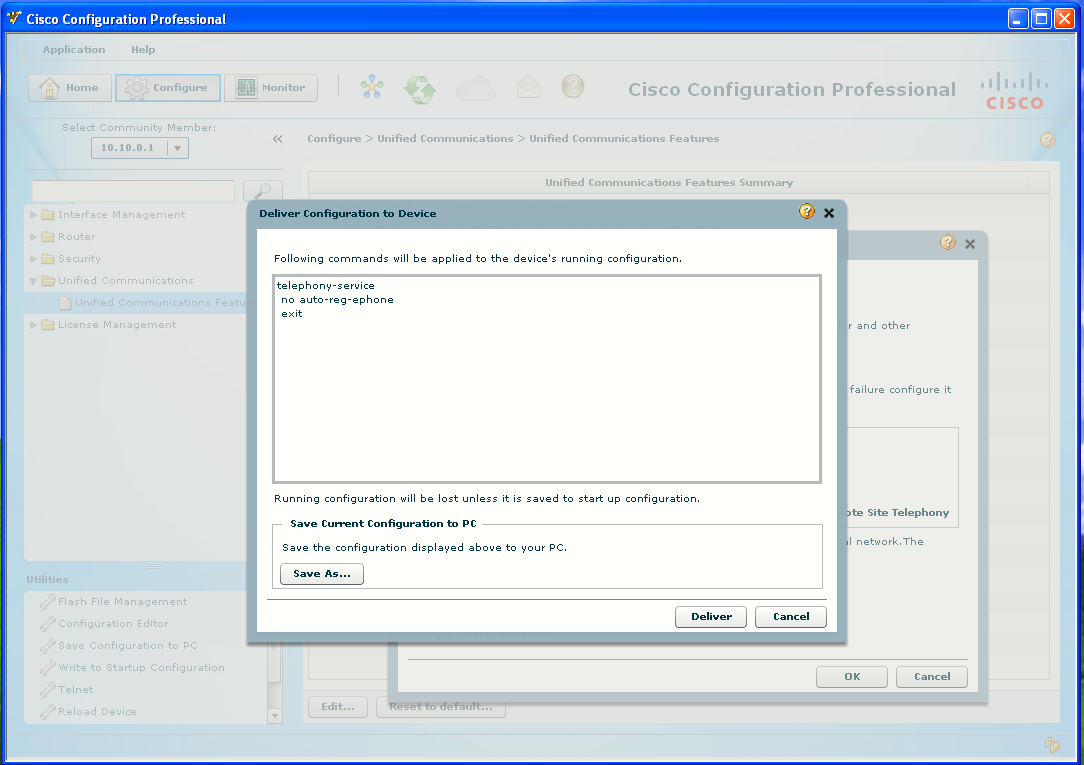Screen dimensions: 1084x765
Task: Click the Flash File Management wrench icon
Action: tap(48, 602)
